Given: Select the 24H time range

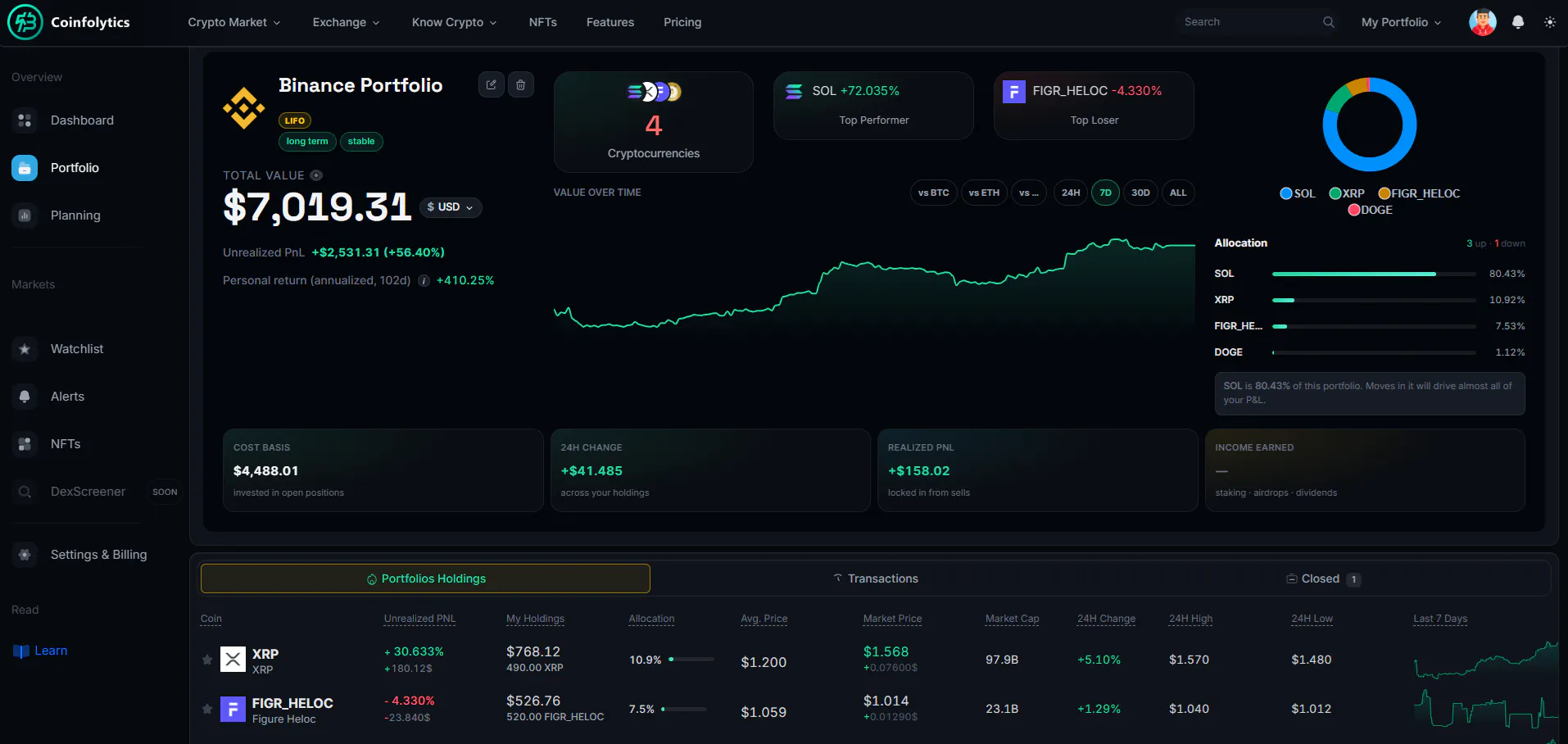Looking at the screenshot, I should click(1071, 193).
